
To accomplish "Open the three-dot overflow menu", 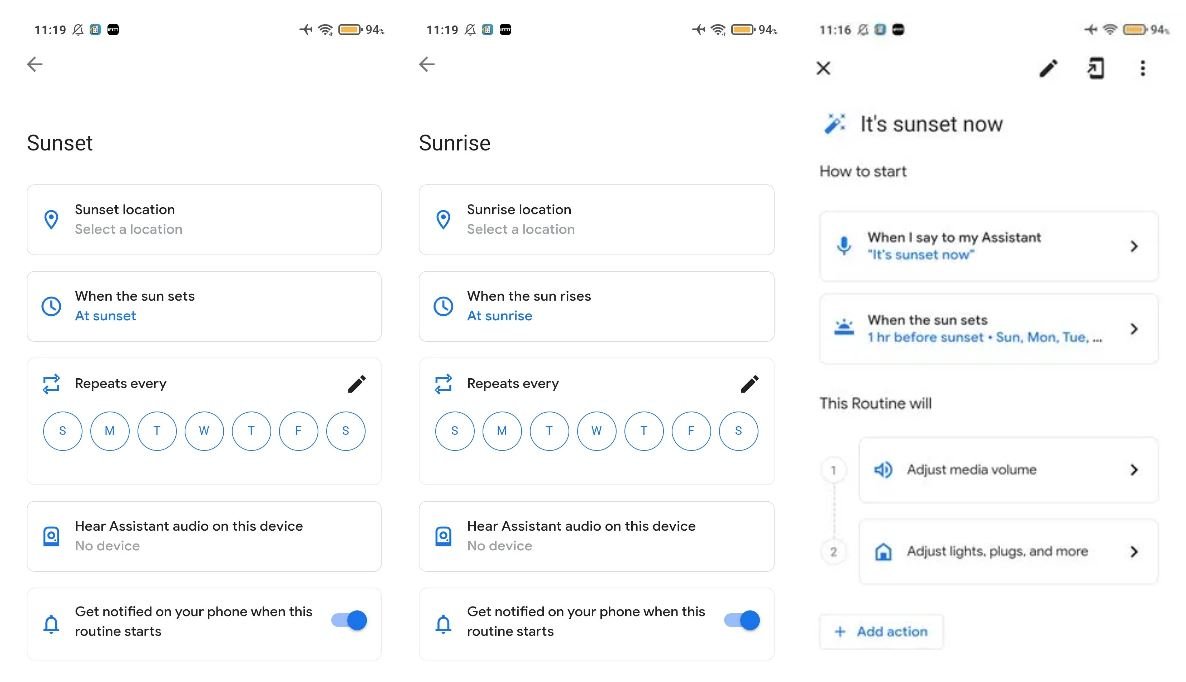I will 1142,68.
